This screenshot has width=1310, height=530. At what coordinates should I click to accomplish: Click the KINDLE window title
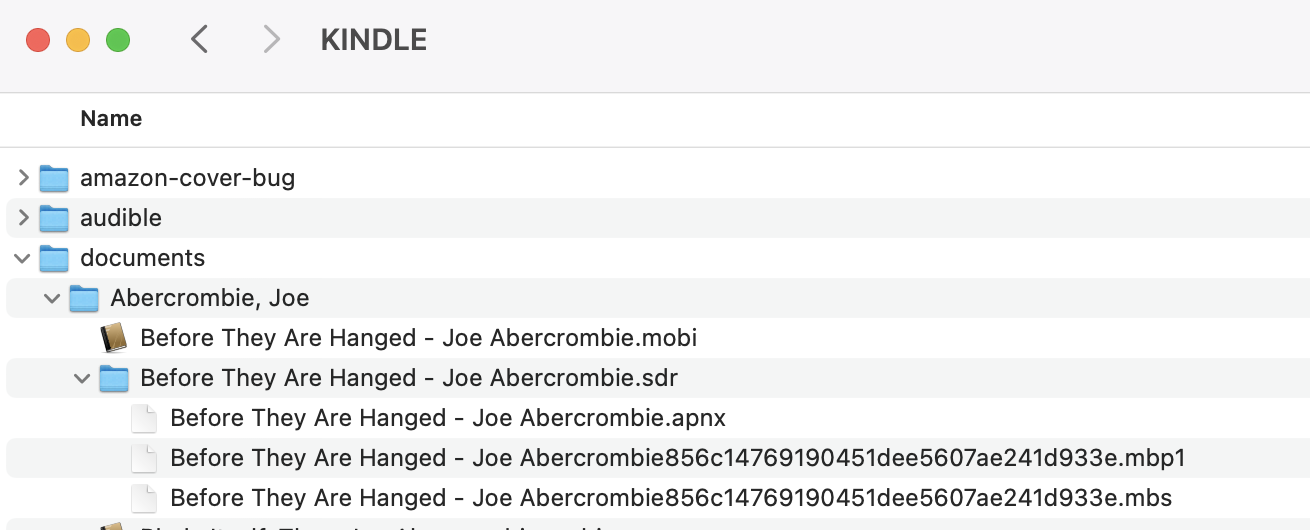tap(373, 40)
